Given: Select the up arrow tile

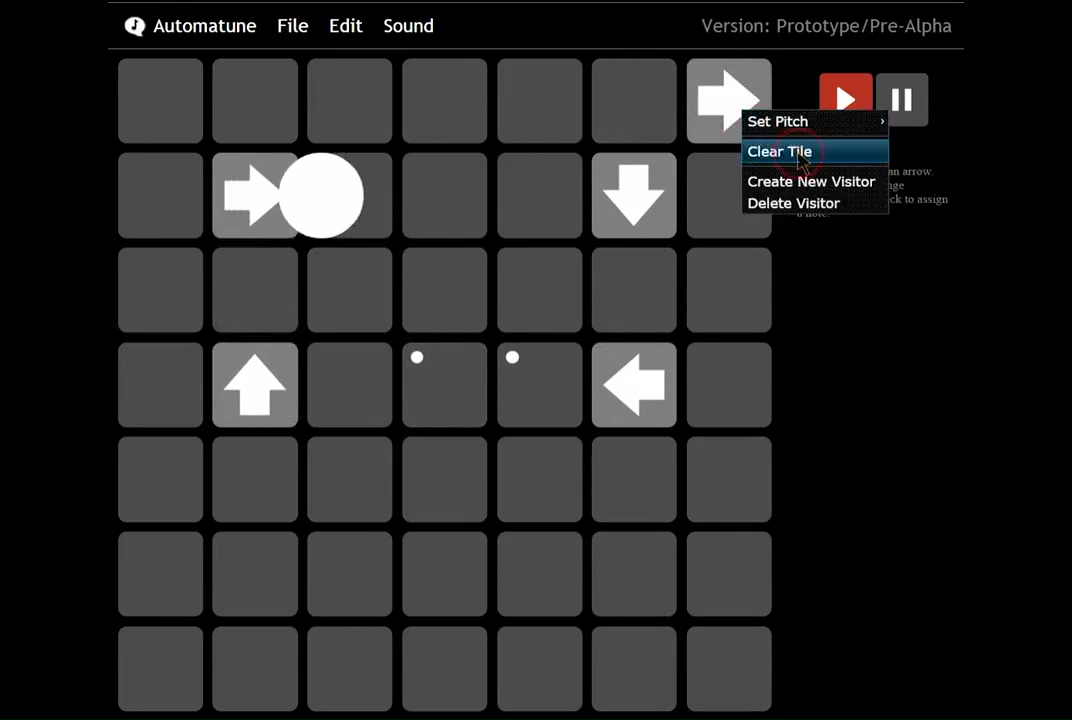Looking at the screenshot, I should pyautogui.click(x=255, y=386).
